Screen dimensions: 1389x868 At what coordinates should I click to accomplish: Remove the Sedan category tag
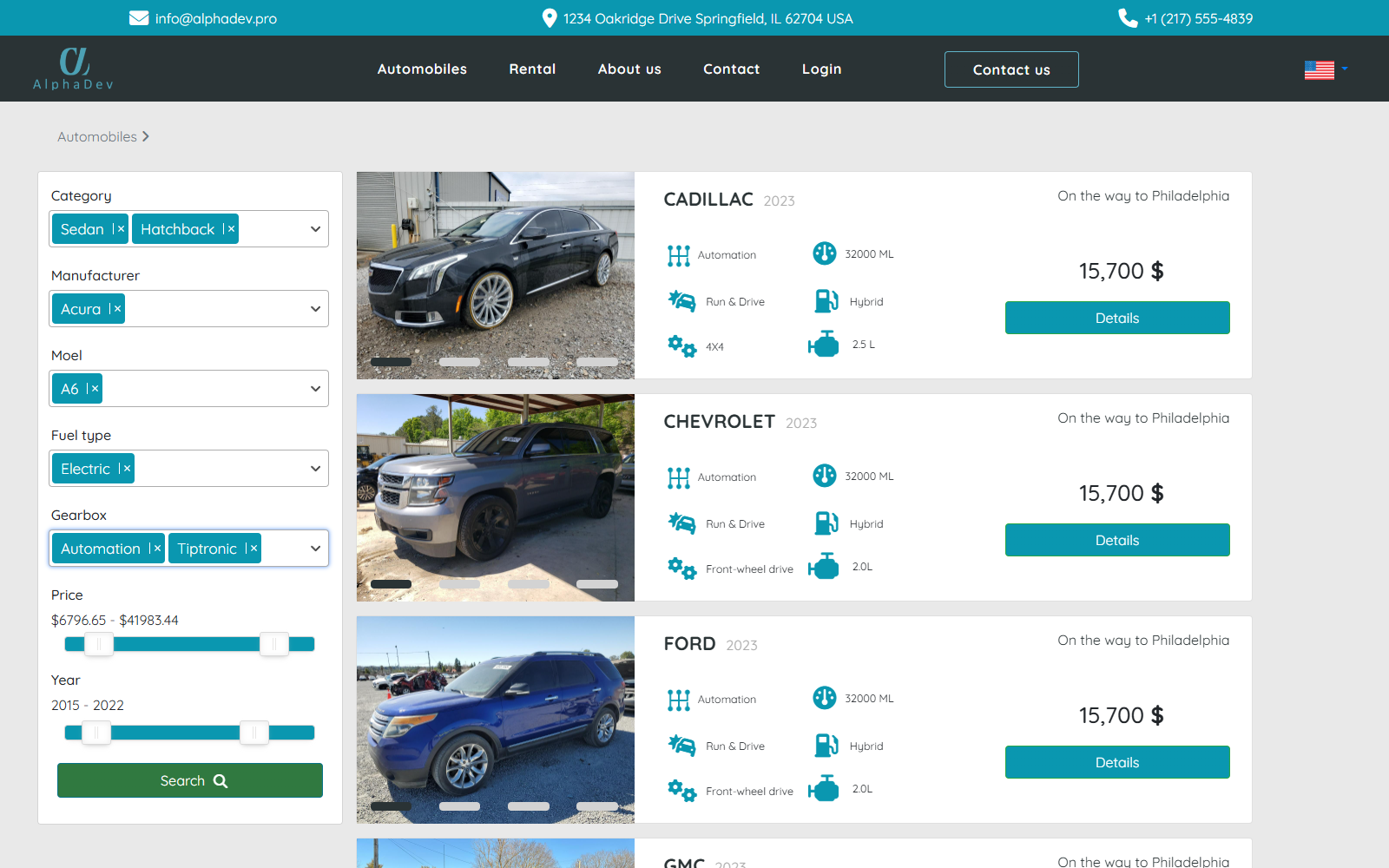coord(120,229)
